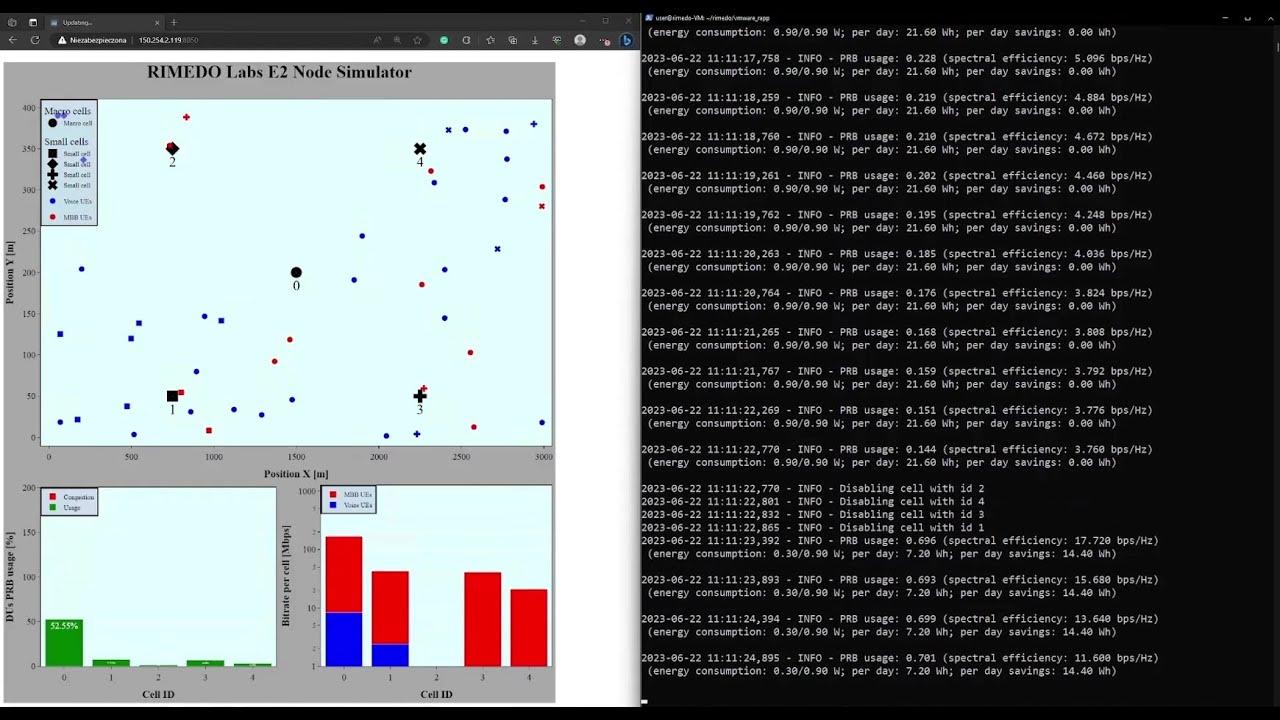
Task: Click 'DL's PRB usage [%]' axis label
Action: (11, 577)
